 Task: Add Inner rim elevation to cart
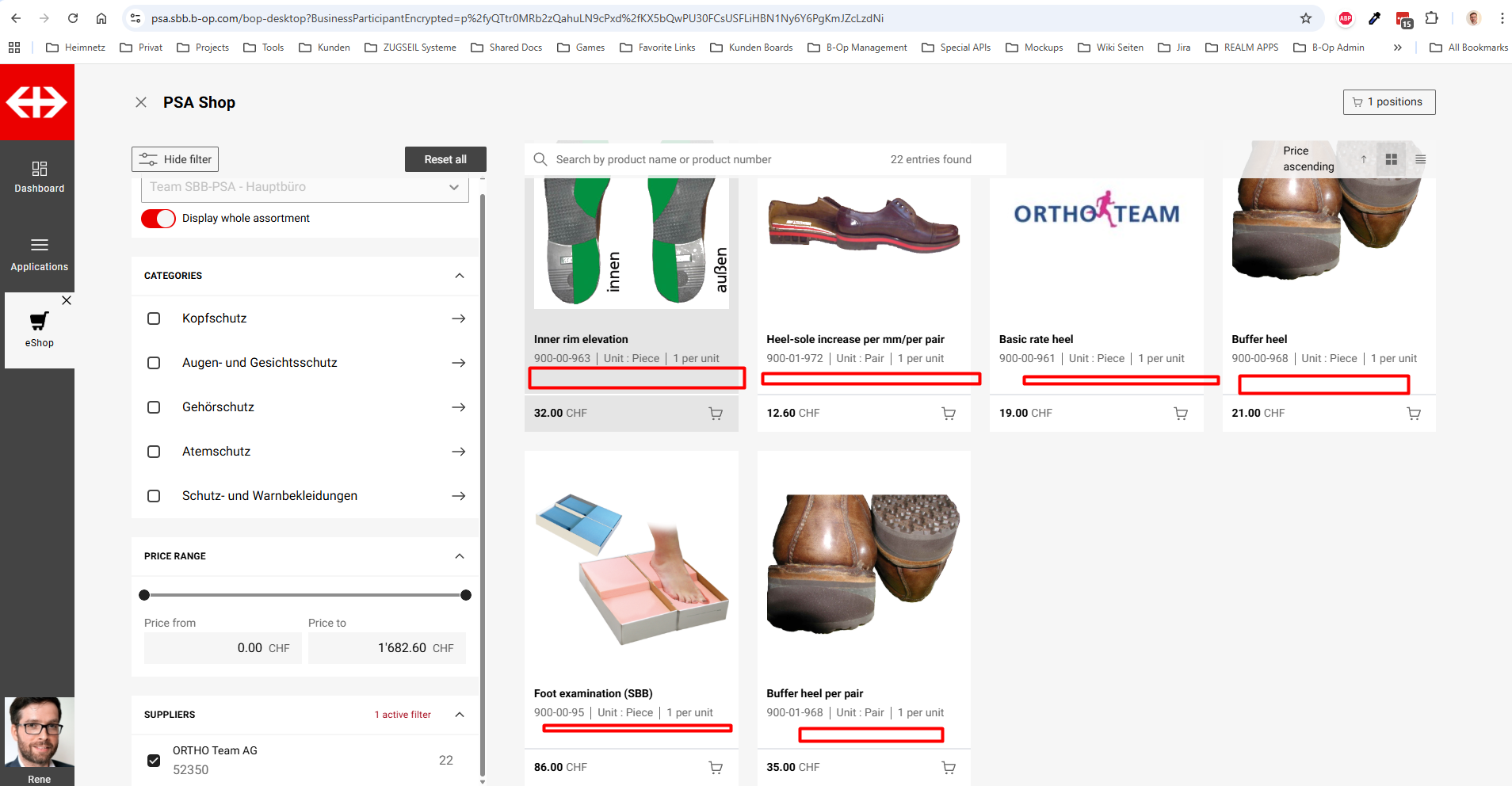pyautogui.click(x=715, y=414)
